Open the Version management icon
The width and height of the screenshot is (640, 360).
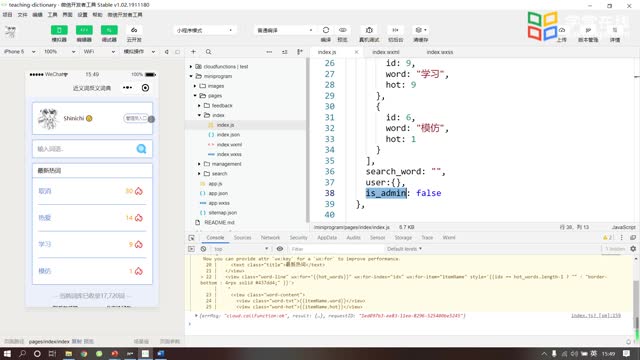click(588, 30)
